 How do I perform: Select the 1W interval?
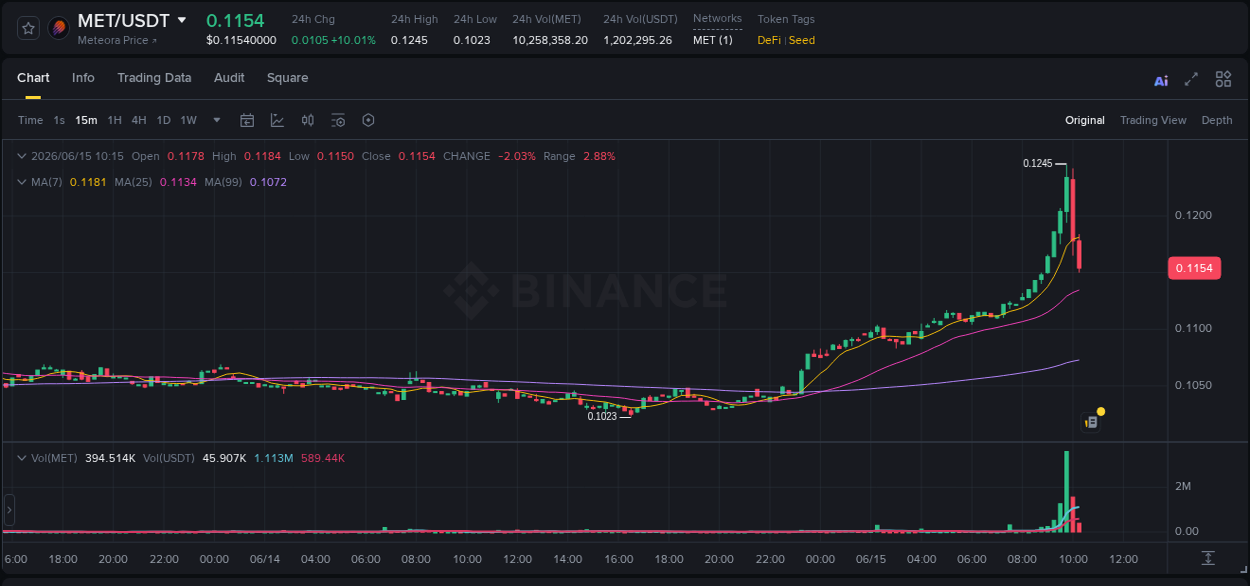coord(188,120)
